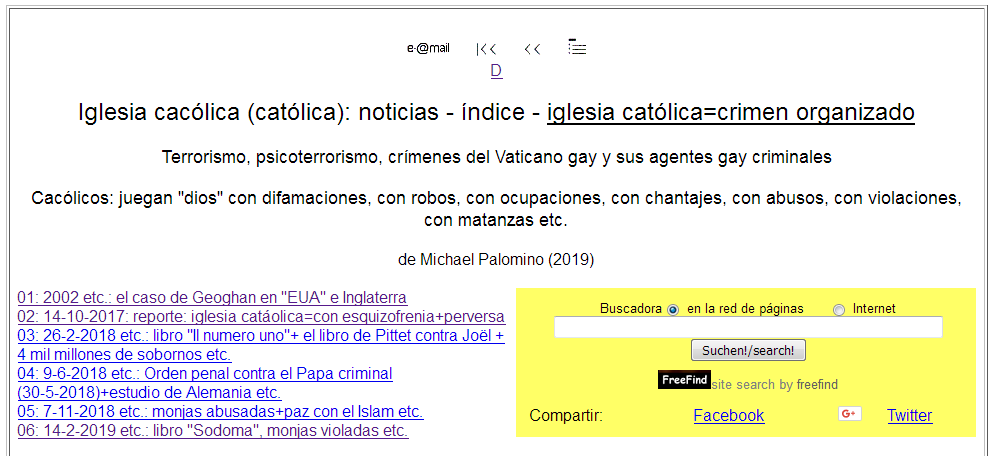Viewport: 993px width, 456px height.
Task: Select the "Internet" search radio button
Action: point(839,310)
